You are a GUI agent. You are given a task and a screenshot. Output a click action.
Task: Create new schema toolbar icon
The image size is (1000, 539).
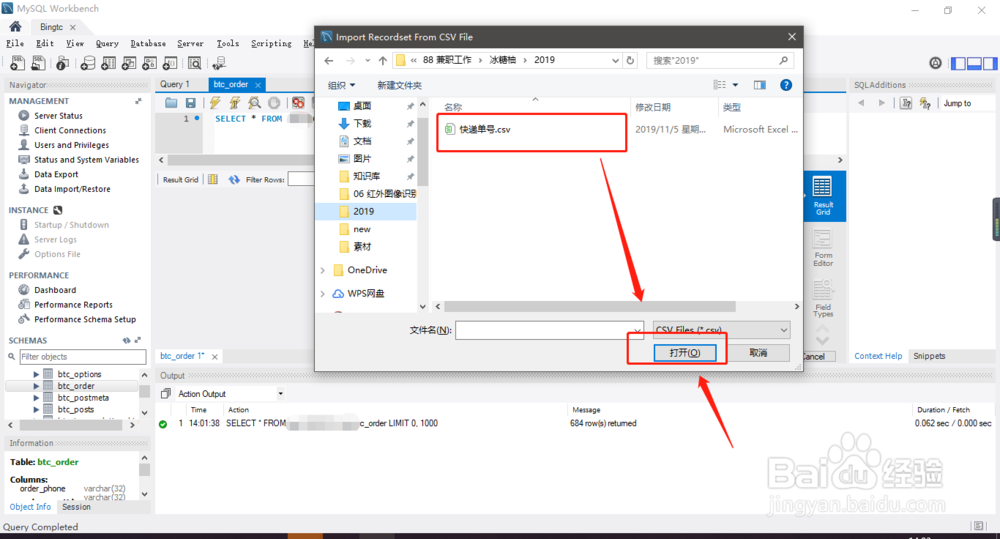(88, 63)
